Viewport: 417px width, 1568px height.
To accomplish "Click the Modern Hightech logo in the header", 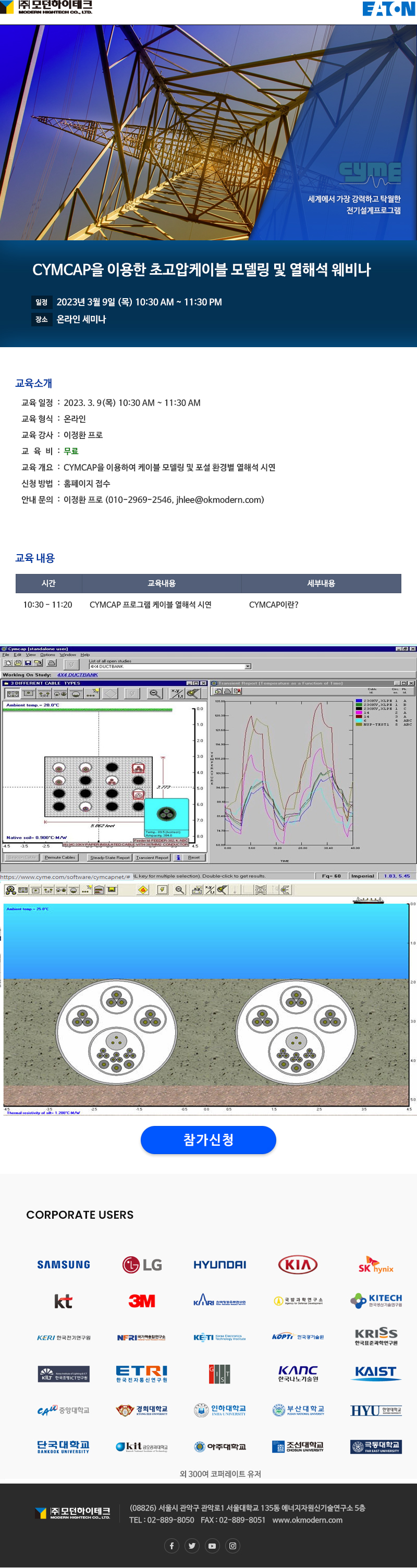I will (x=47, y=7).
